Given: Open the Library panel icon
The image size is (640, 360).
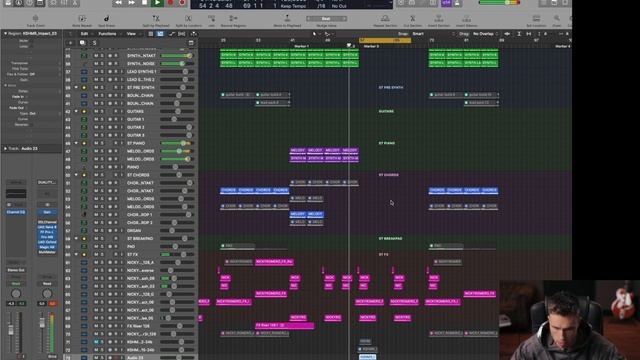Looking at the screenshot, I should (8, 3).
